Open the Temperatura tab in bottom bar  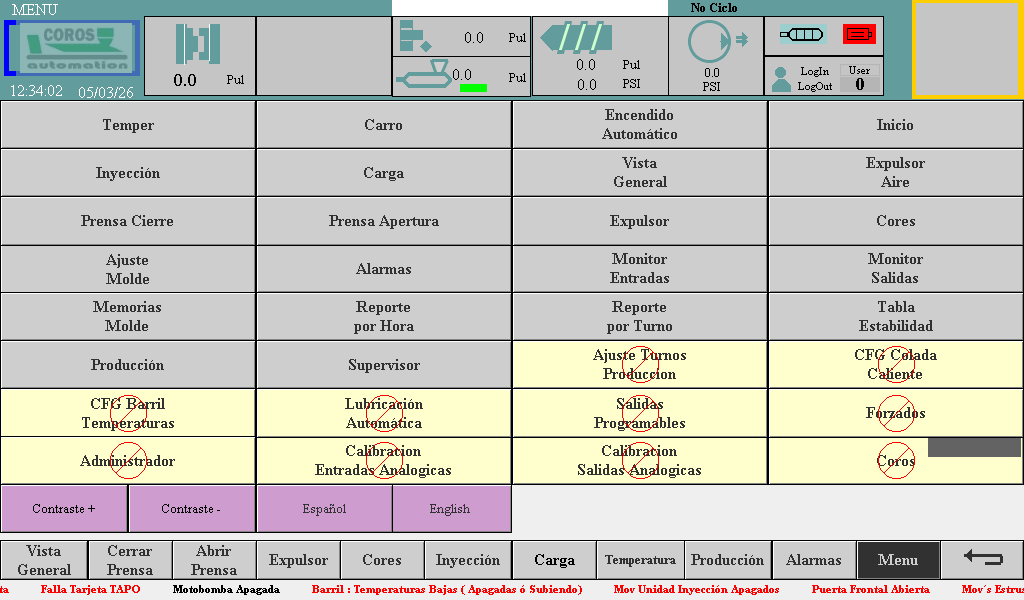(640, 560)
